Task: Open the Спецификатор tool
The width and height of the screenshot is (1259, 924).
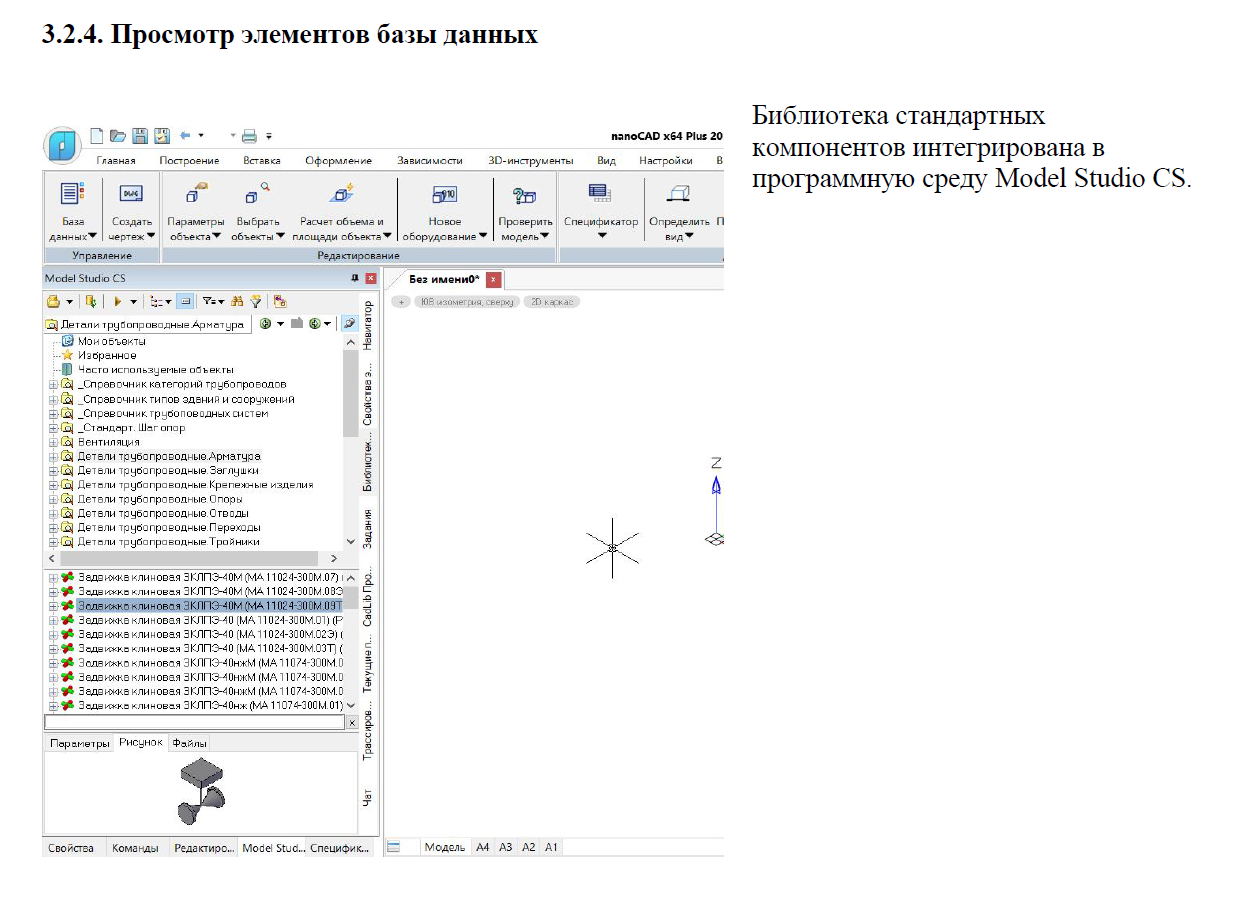Action: (601, 211)
